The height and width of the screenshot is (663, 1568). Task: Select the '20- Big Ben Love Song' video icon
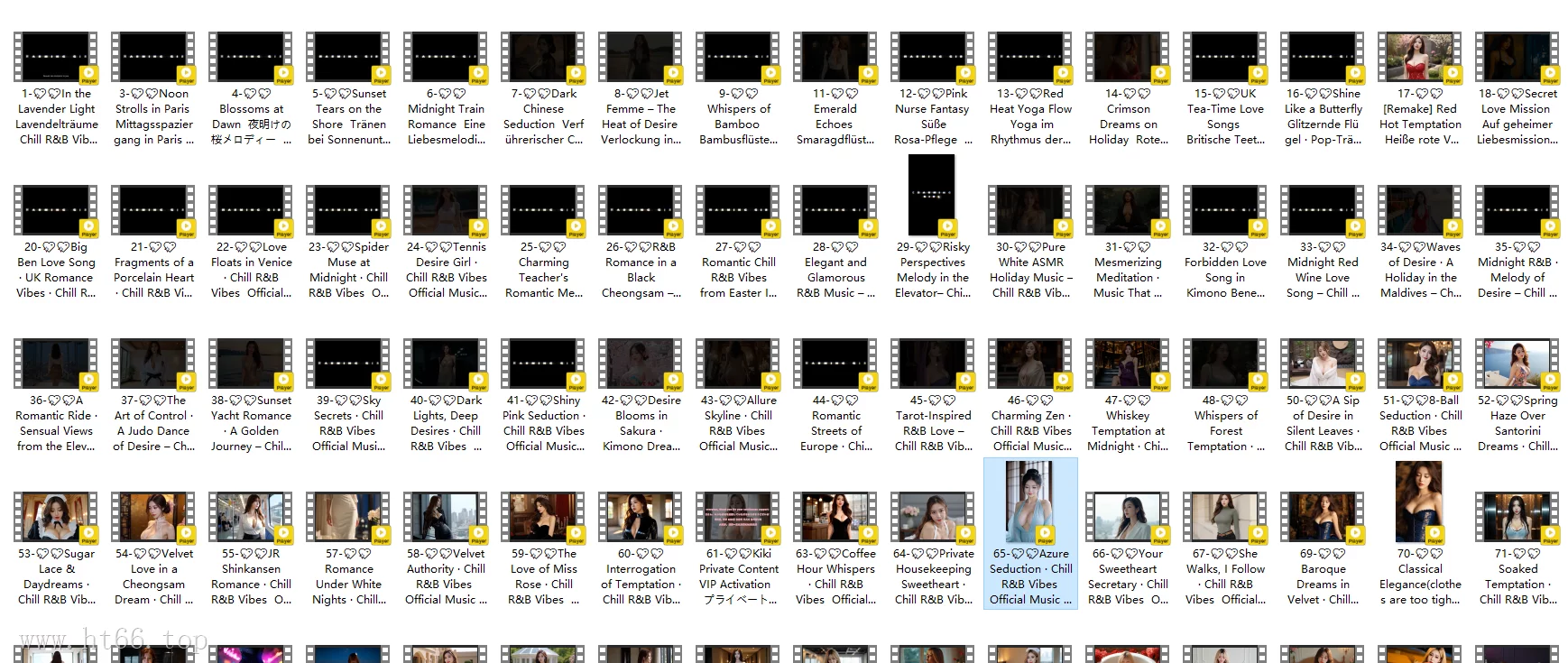click(55, 211)
